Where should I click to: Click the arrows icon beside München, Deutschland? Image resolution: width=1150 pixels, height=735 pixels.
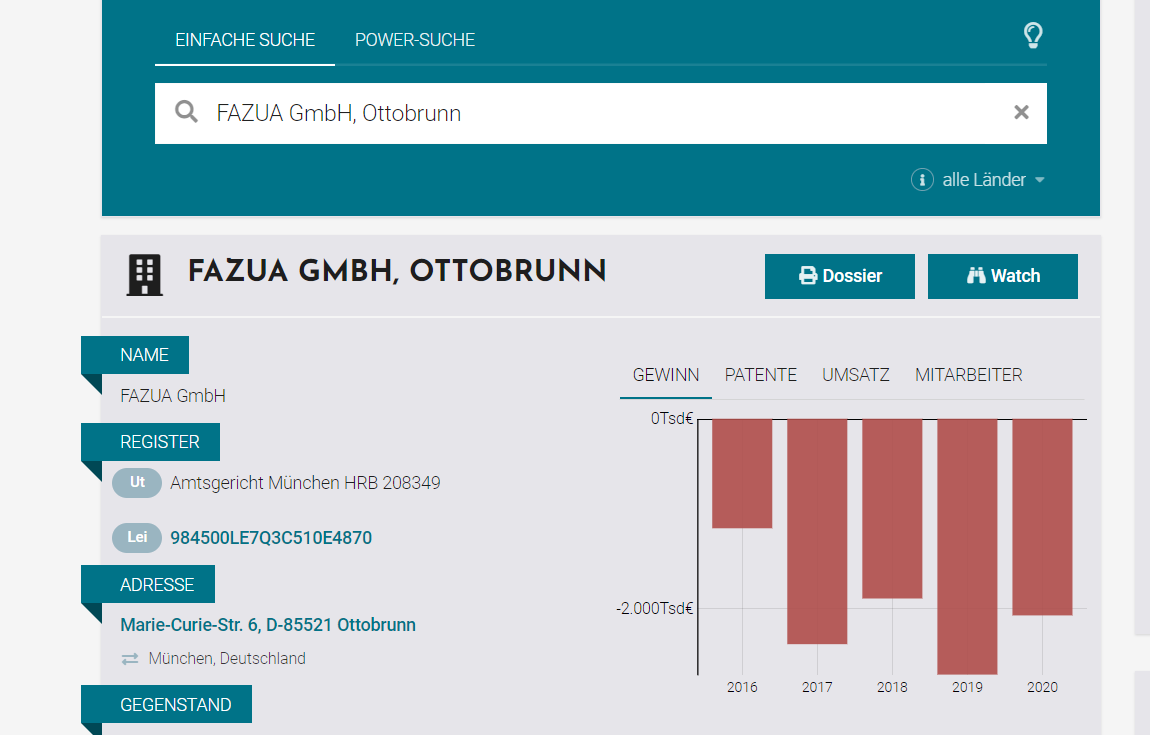[x=130, y=659]
